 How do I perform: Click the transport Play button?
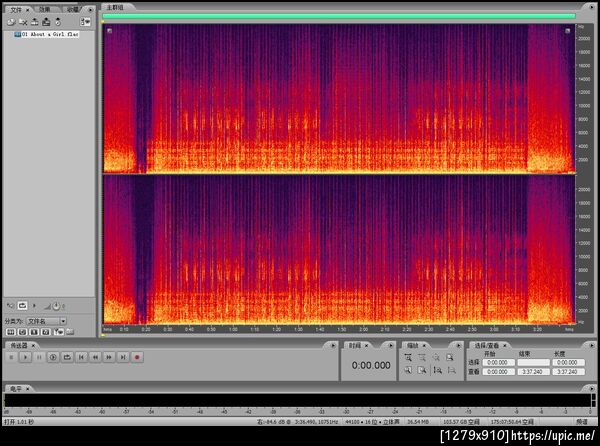tap(26, 357)
